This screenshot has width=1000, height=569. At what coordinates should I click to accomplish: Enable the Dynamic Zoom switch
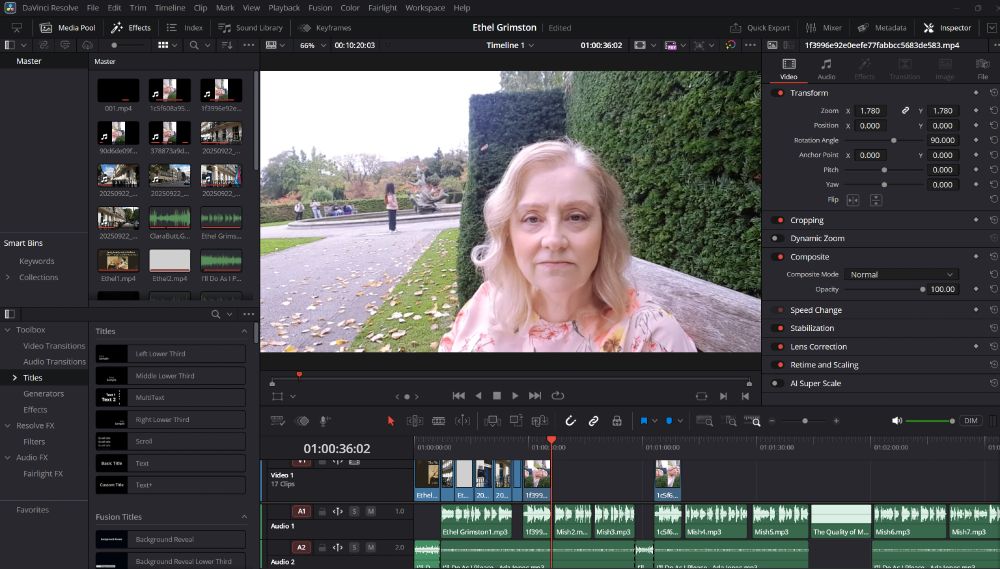tap(777, 239)
